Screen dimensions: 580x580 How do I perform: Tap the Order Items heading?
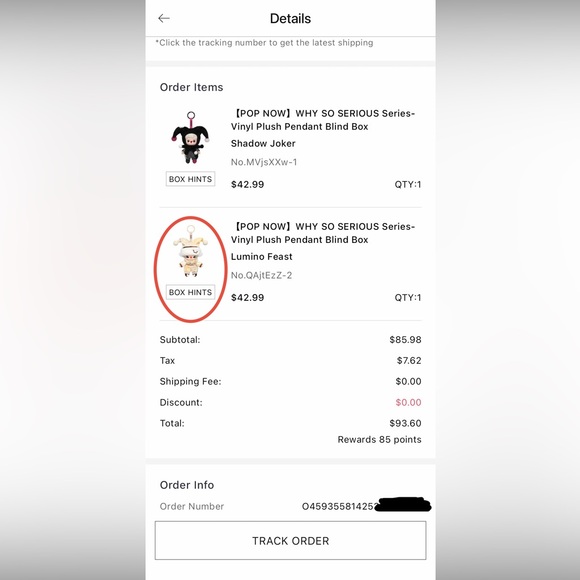[x=192, y=87]
